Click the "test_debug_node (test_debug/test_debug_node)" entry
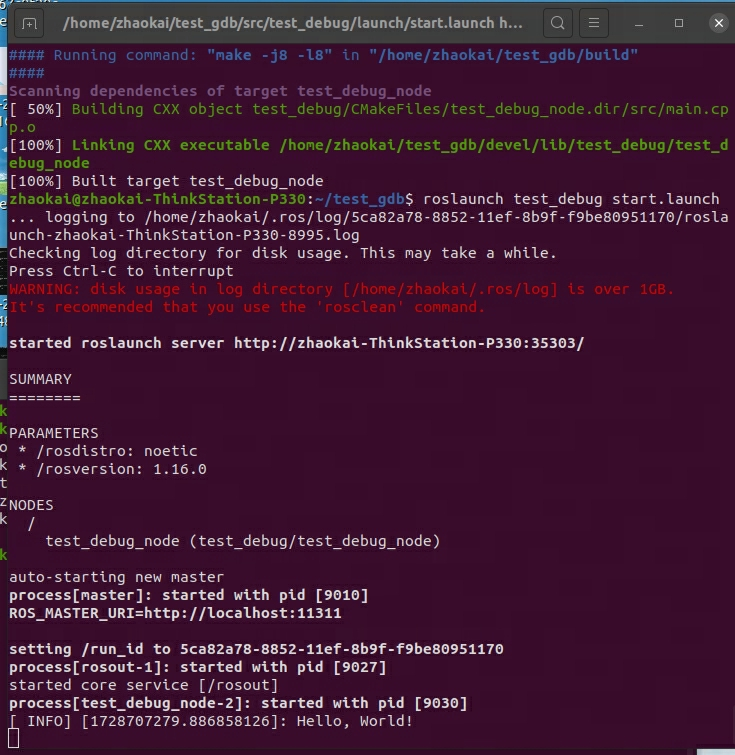 243,541
